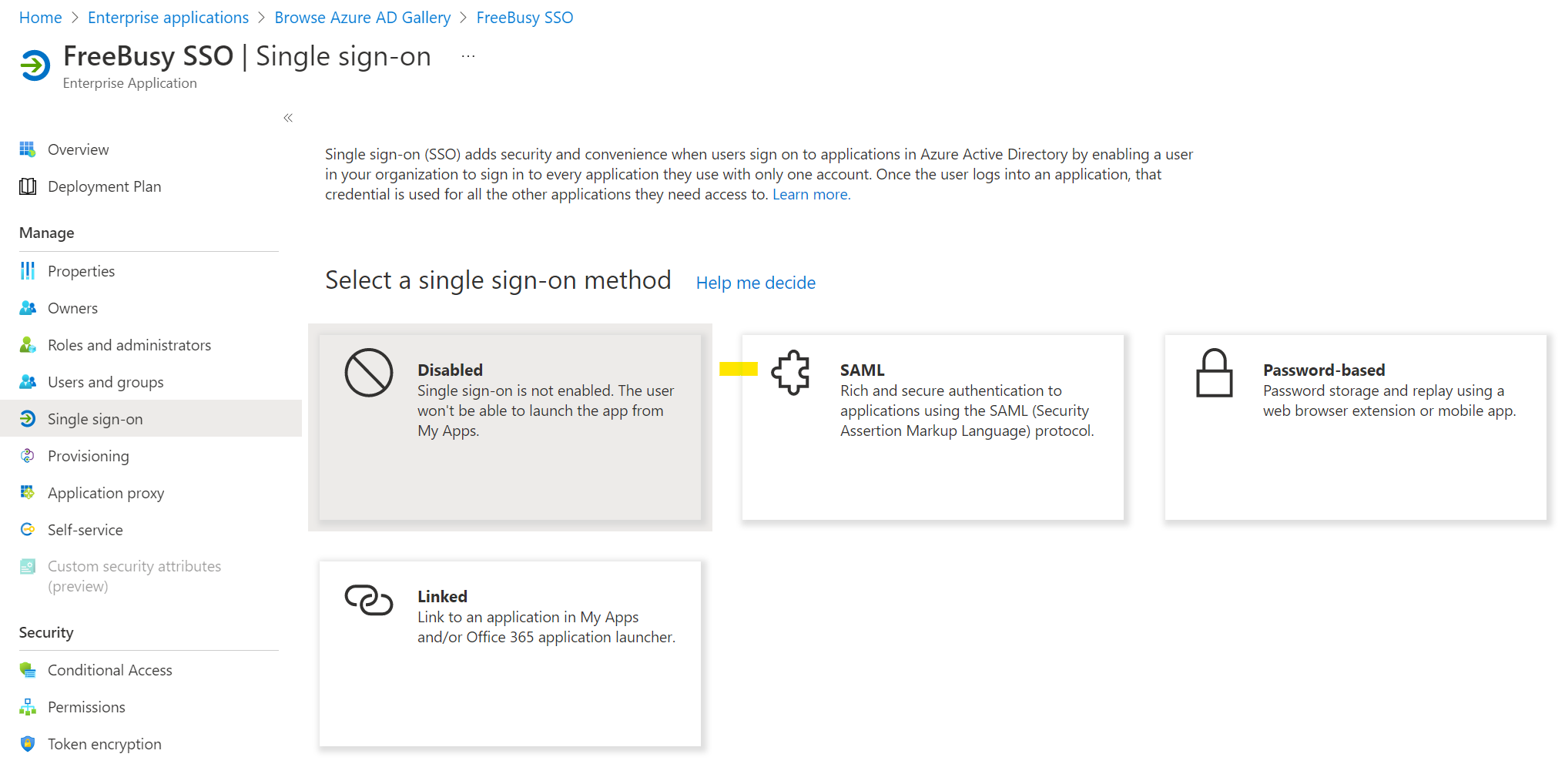
Task: Go to Self-service settings
Action: (x=85, y=530)
